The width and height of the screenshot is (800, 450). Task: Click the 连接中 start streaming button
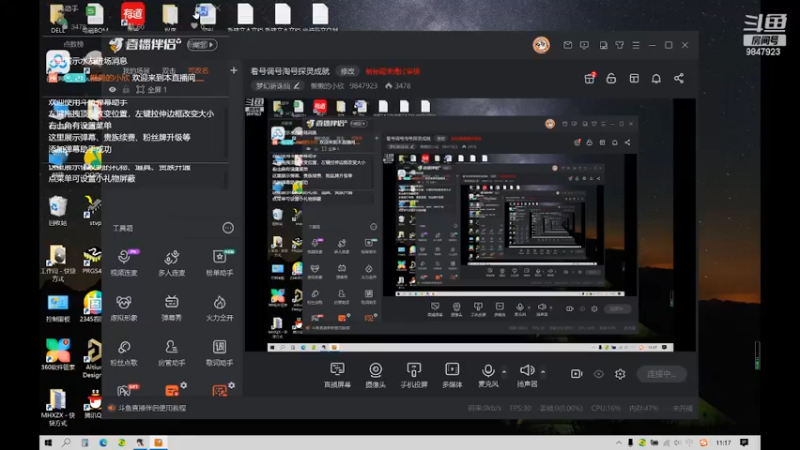662,374
